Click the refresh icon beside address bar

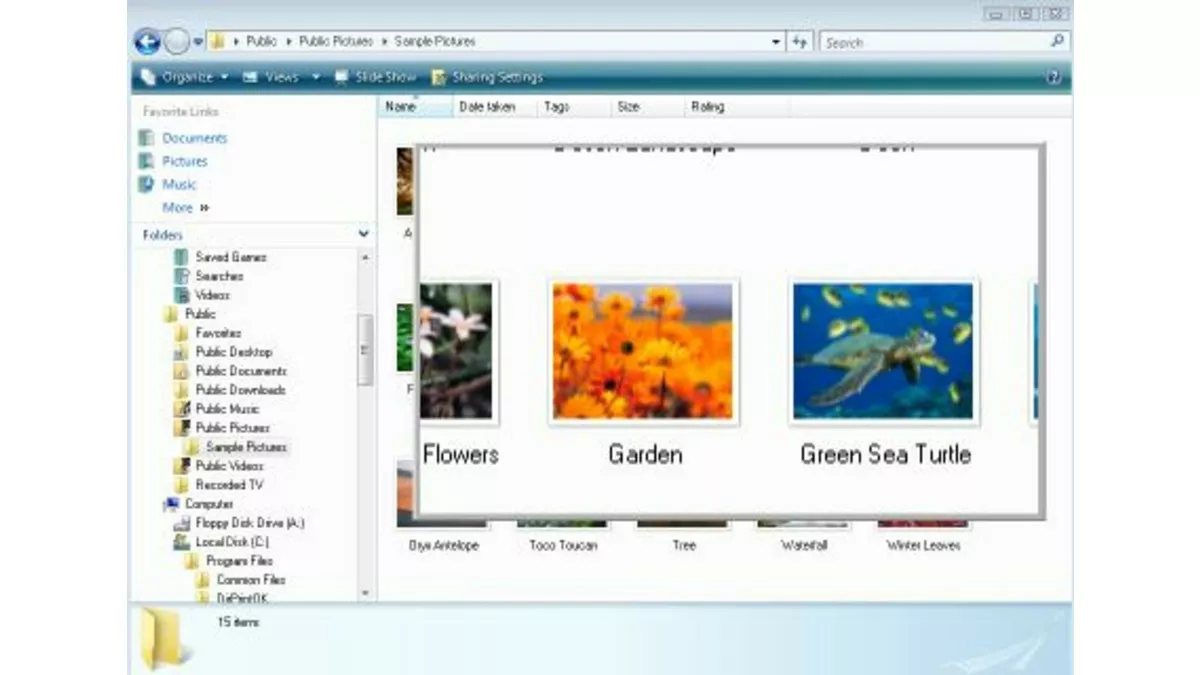799,42
